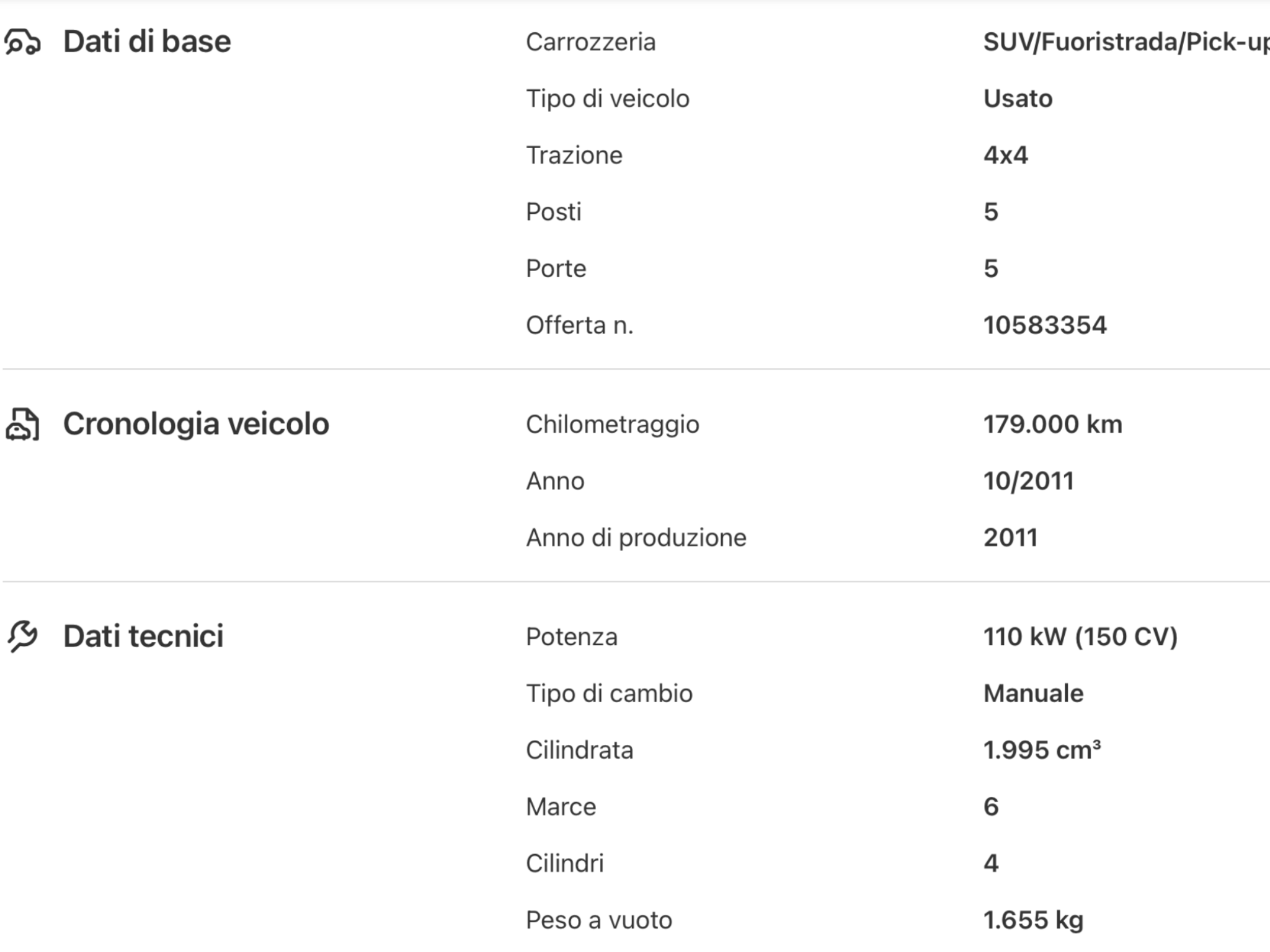Click the 179.000 km mileage value
1270x952 pixels.
point(1052,425)
